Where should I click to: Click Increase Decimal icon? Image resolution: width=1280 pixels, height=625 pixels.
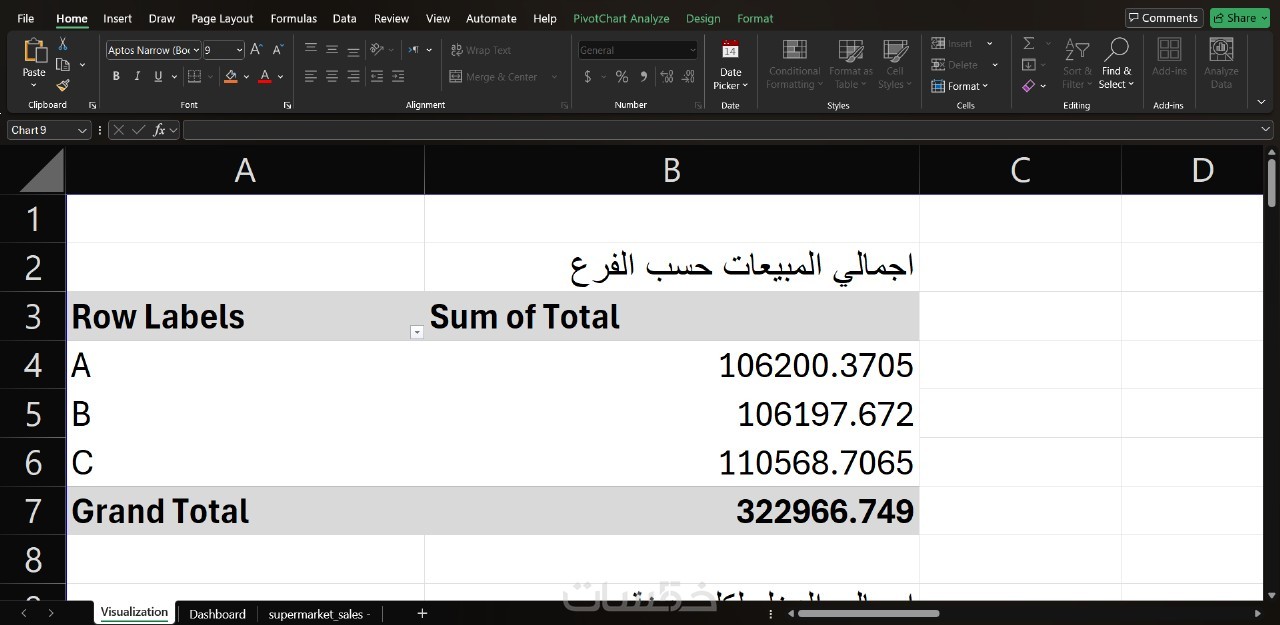click(x=667, y=77)
